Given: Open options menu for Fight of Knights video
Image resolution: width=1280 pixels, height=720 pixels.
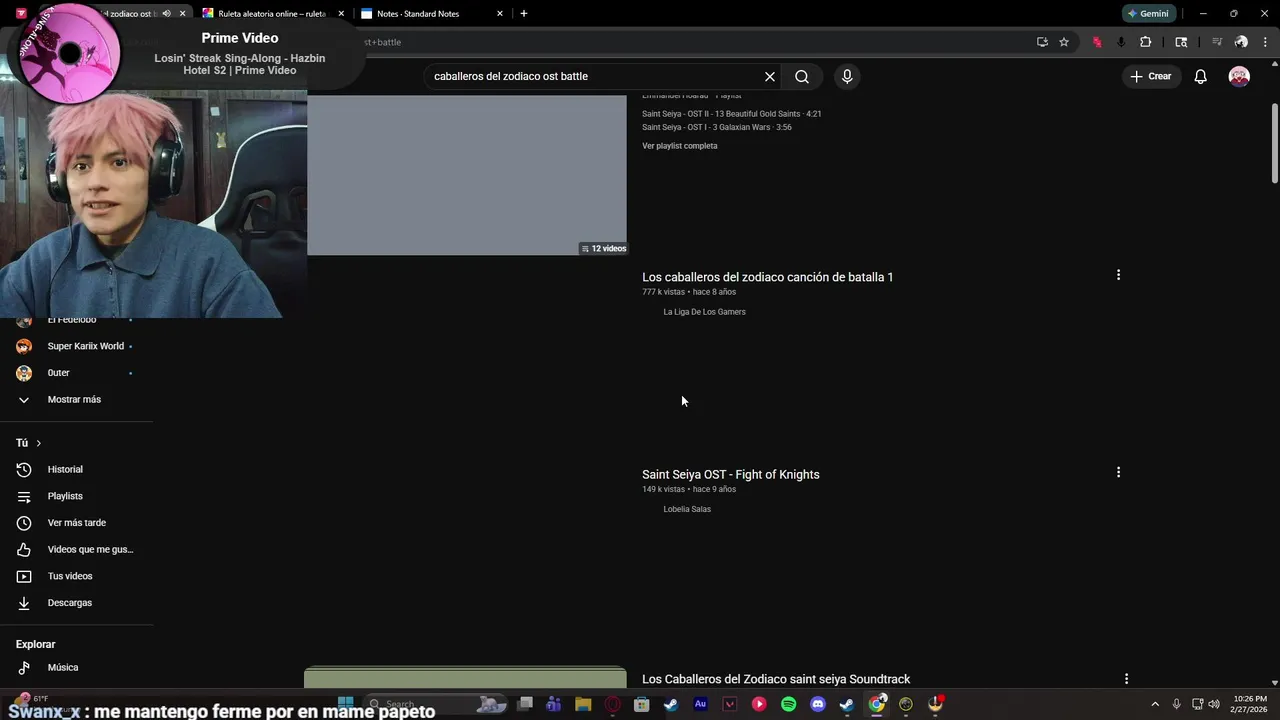Looking at the screenshot, I should [x=1118, y=472].
